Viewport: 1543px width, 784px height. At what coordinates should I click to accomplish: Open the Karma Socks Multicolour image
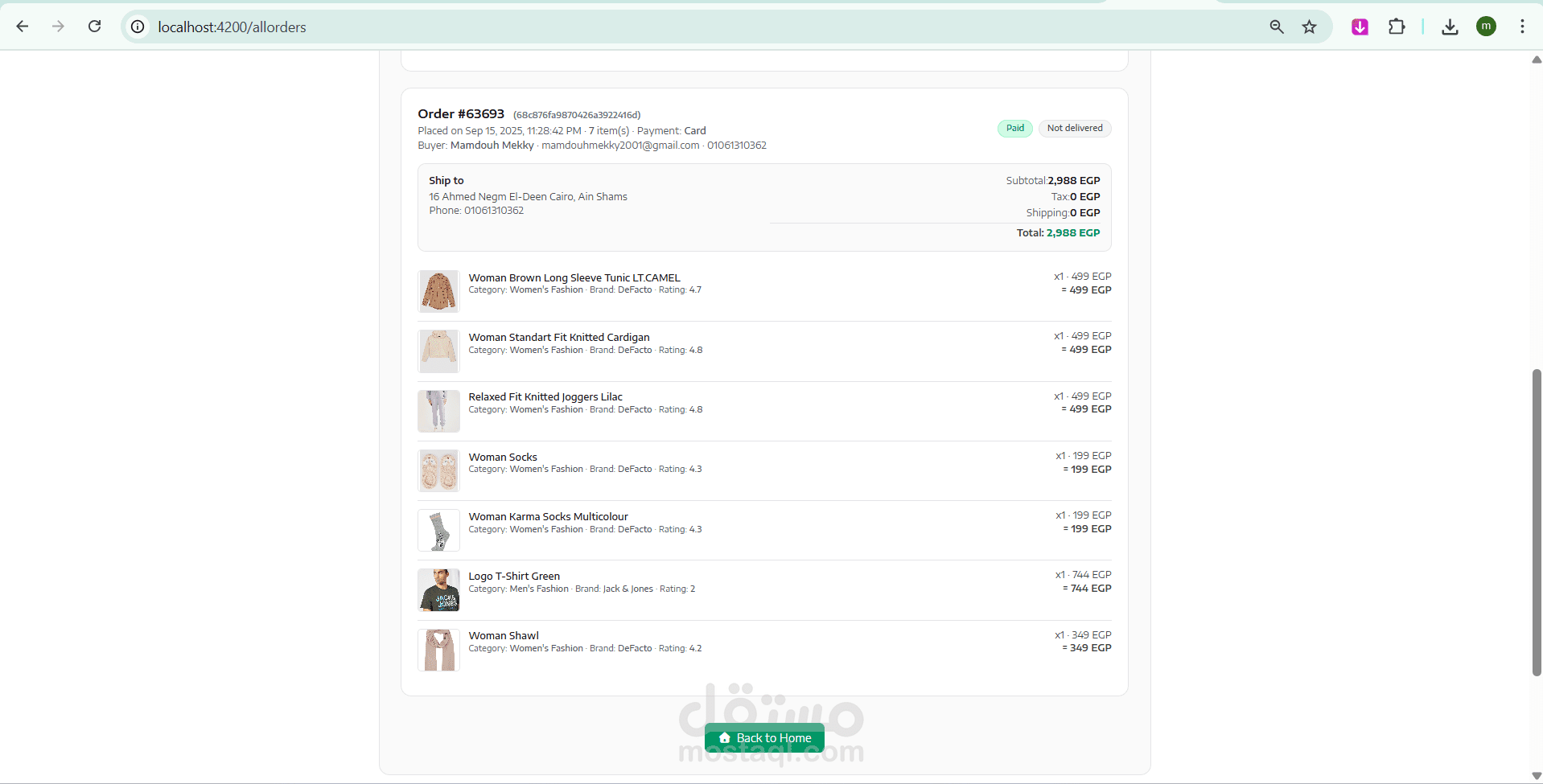(438, 531)
